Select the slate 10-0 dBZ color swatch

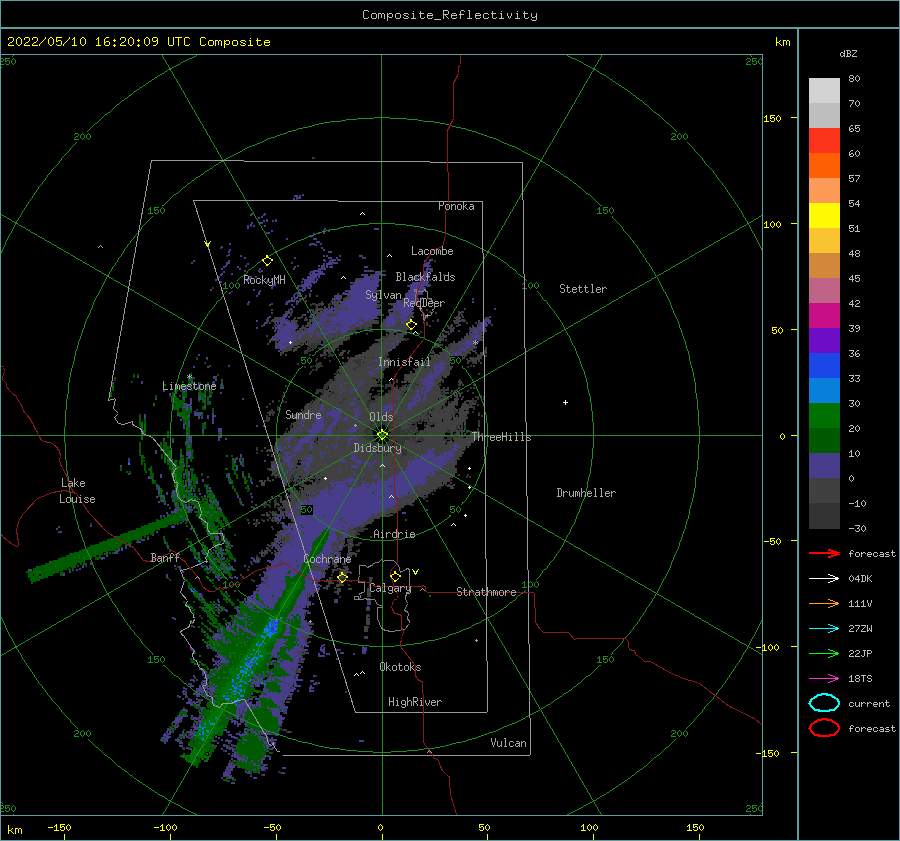coord(824,466)
